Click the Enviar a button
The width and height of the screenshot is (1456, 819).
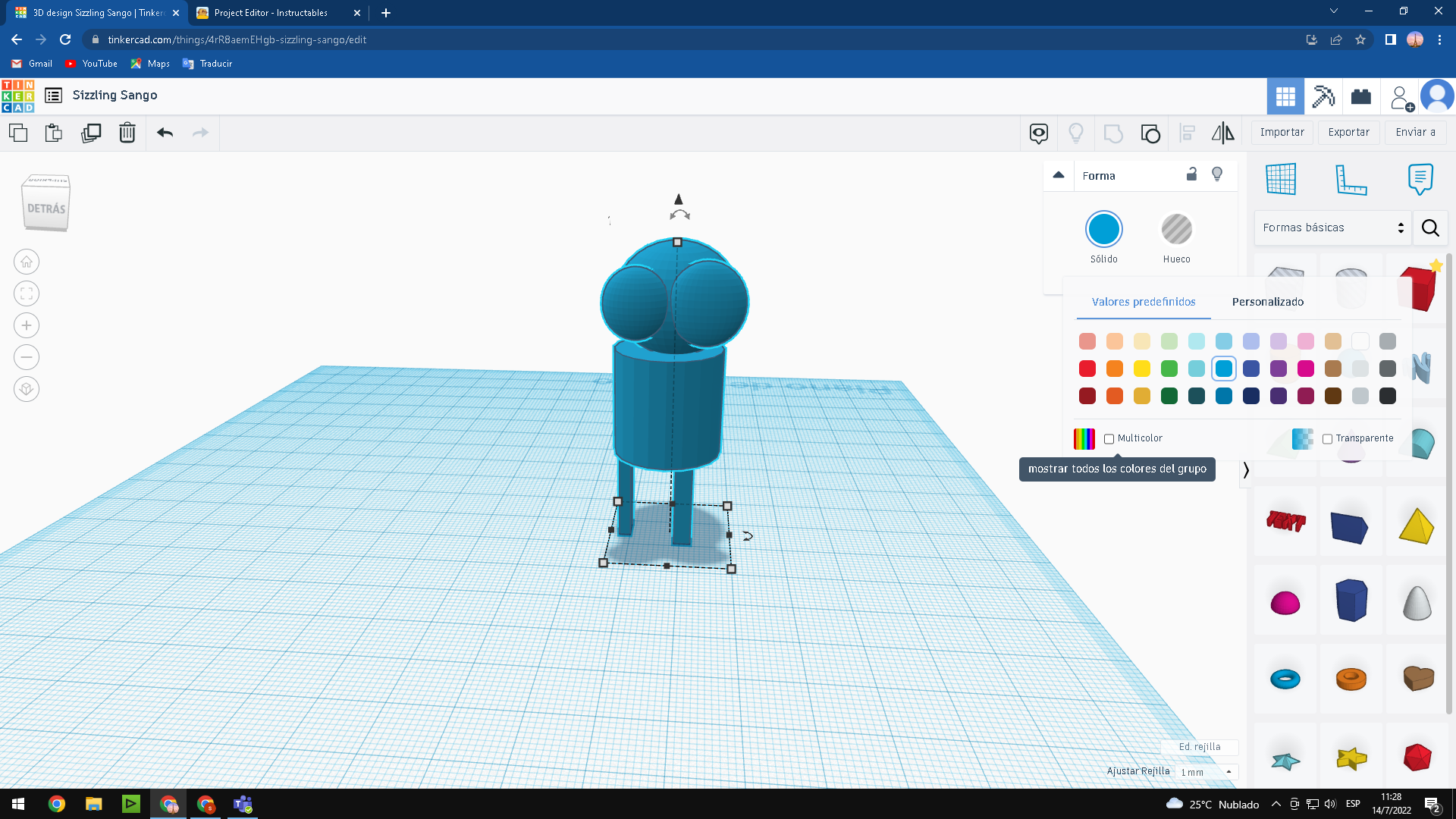[x=1415, y=132]
